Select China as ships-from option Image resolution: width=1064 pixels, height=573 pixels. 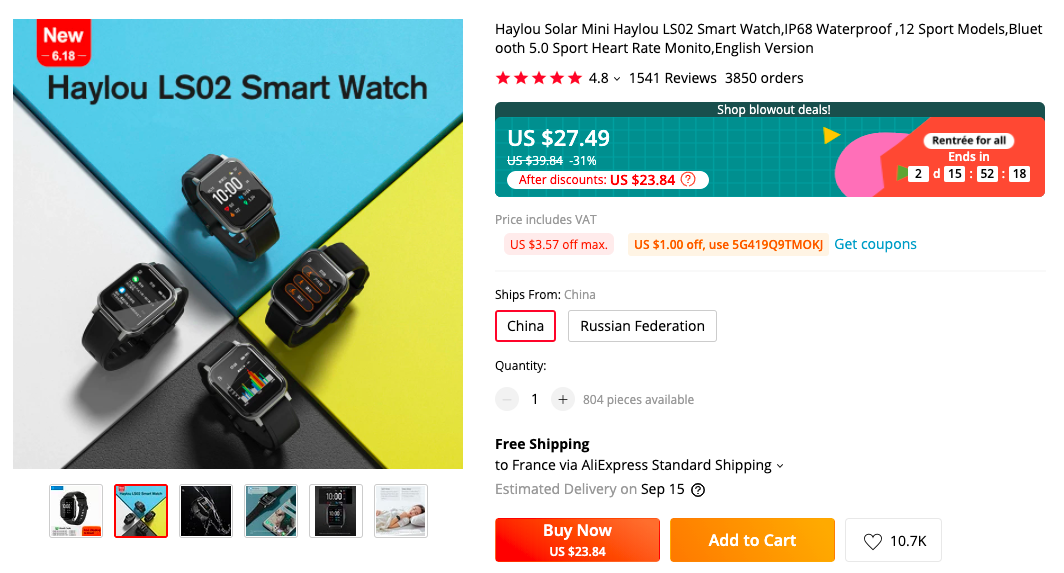(525, 326)
